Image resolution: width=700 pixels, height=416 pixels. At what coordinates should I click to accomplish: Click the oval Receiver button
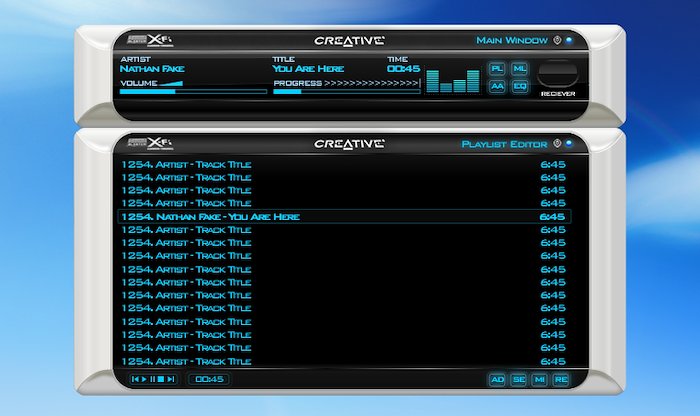[558, 73]
